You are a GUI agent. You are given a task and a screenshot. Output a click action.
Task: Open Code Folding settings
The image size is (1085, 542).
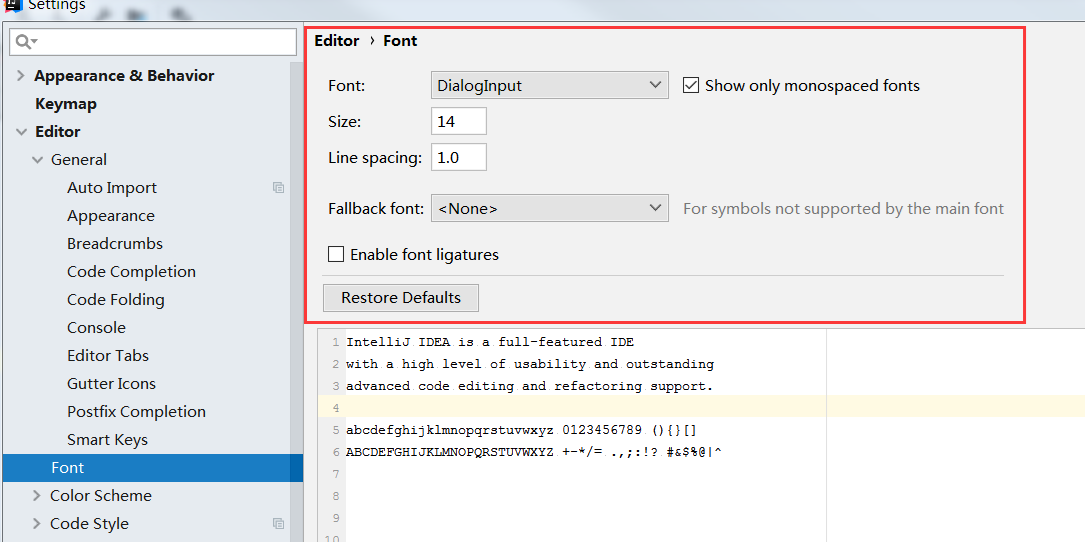pyautogui.click(x=116, y=300)
